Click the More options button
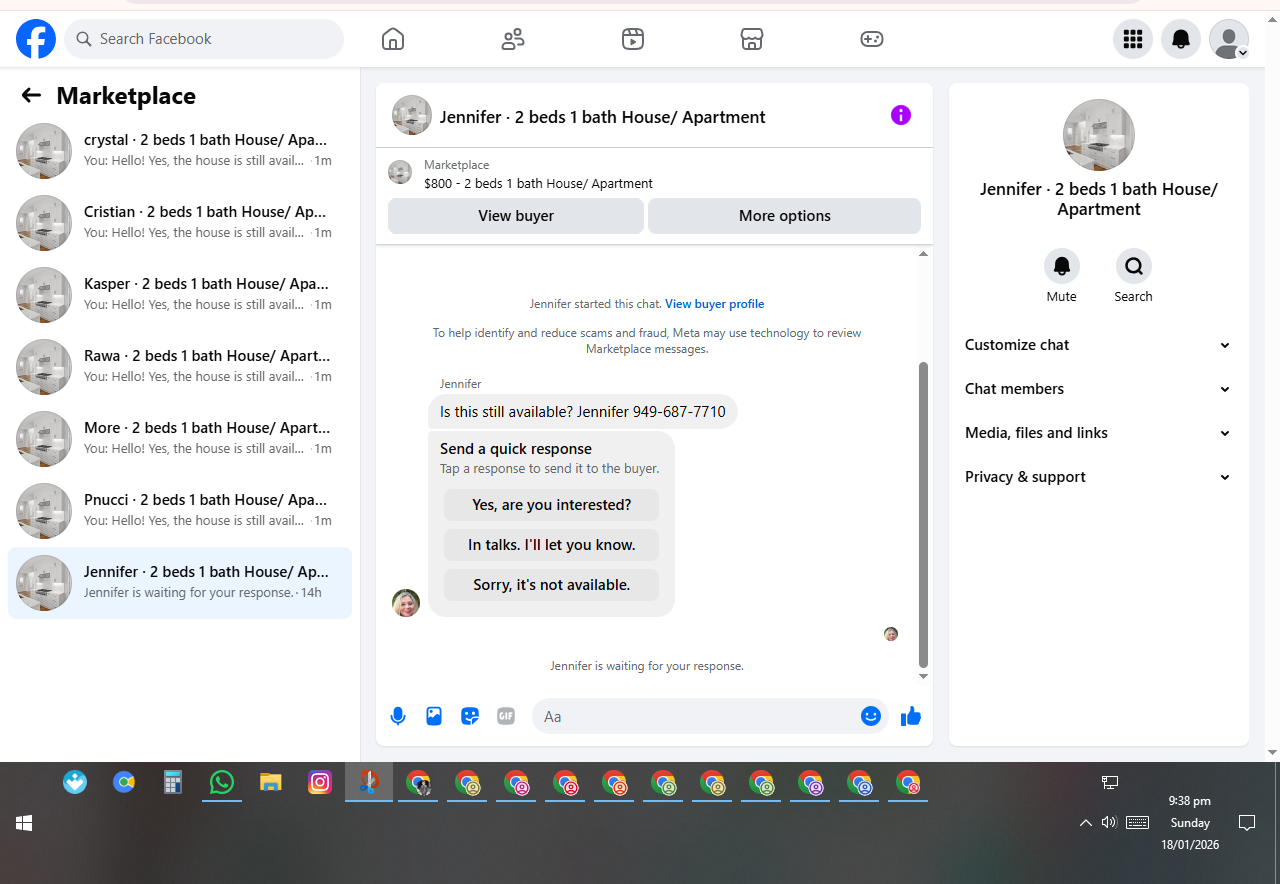 785,216
